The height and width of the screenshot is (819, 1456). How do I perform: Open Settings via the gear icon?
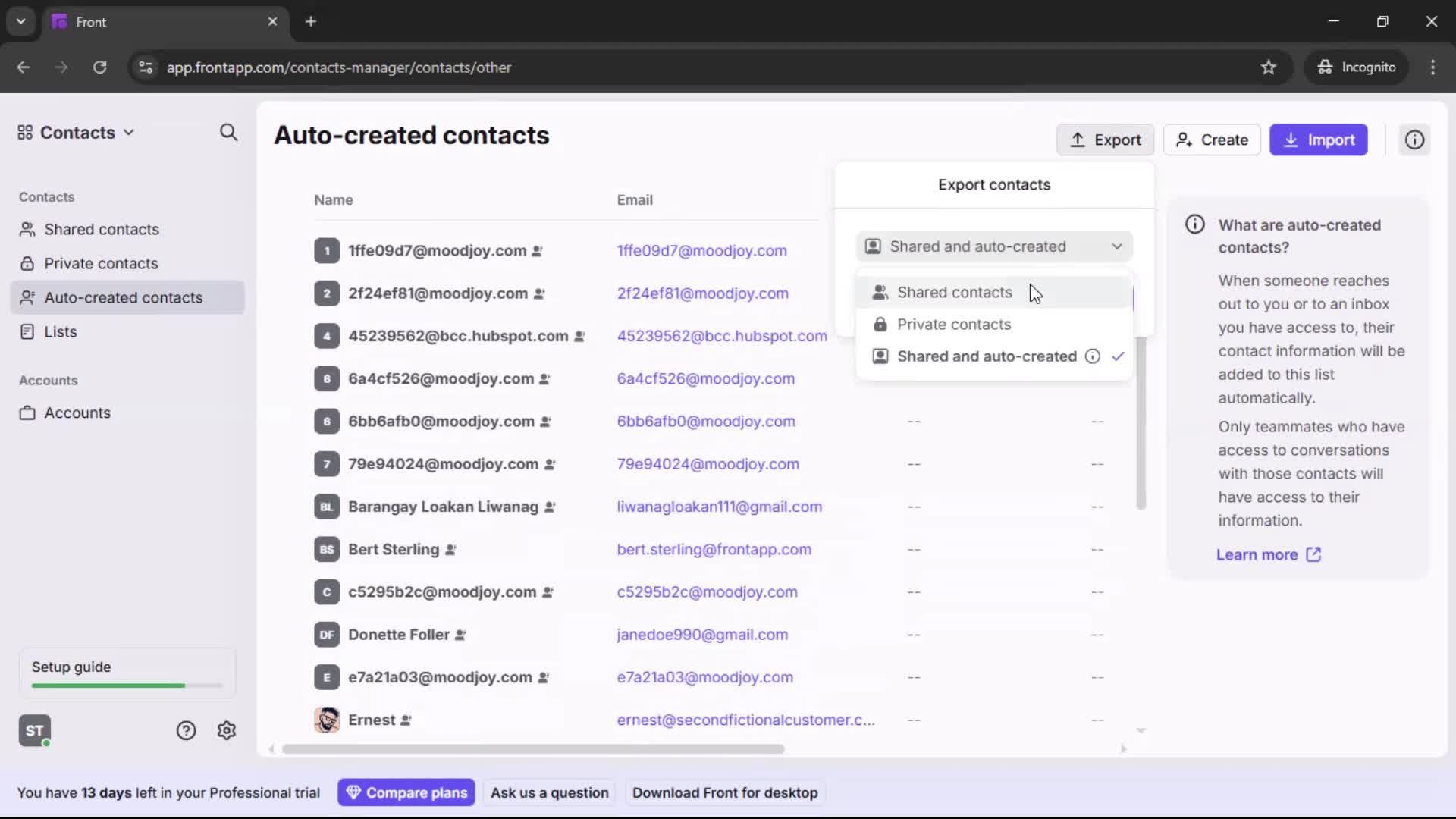coord(226,730)
